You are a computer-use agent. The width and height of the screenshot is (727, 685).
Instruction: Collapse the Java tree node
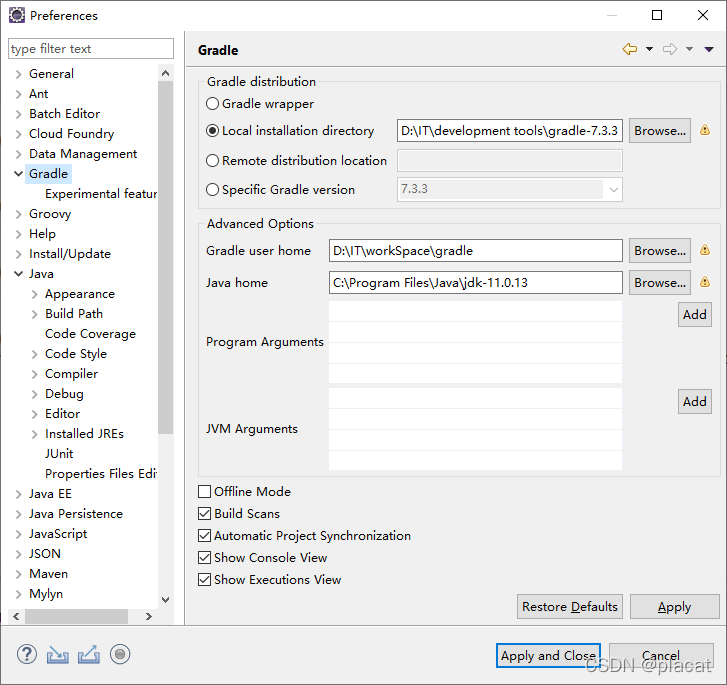[x=19, y=274]
